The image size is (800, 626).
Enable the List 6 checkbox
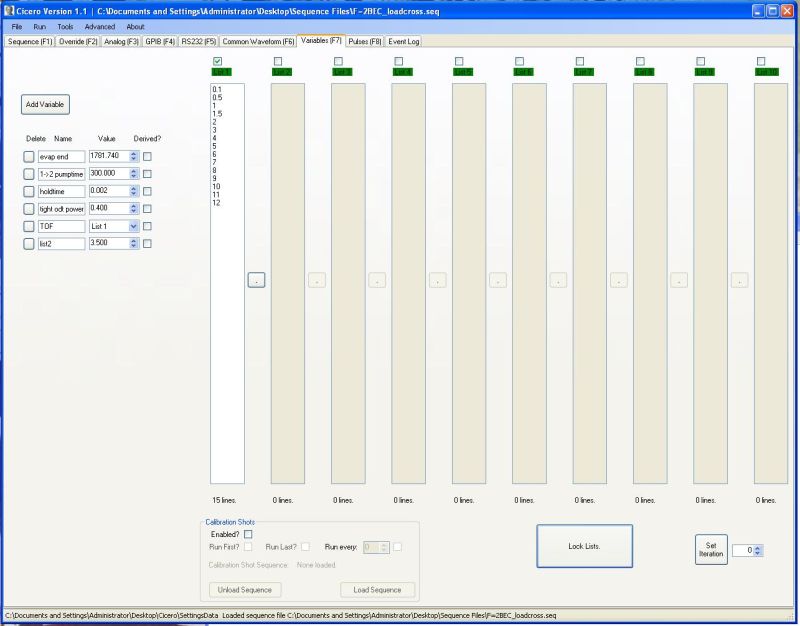519,61
